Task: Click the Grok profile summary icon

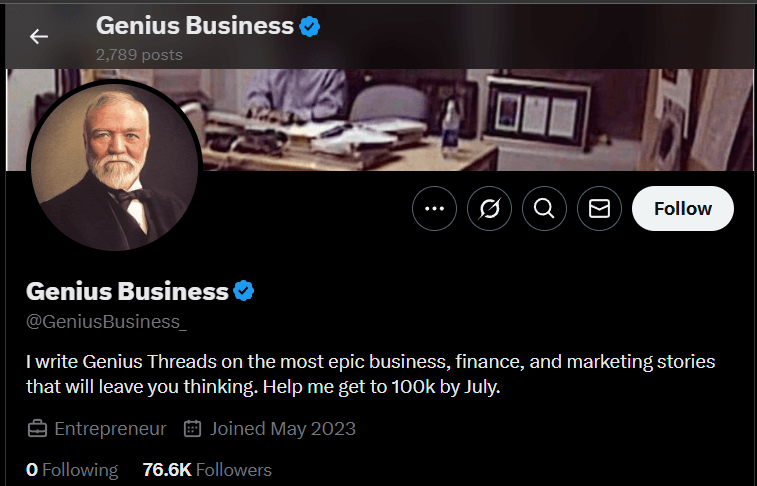Action: [x=489, y=208]
